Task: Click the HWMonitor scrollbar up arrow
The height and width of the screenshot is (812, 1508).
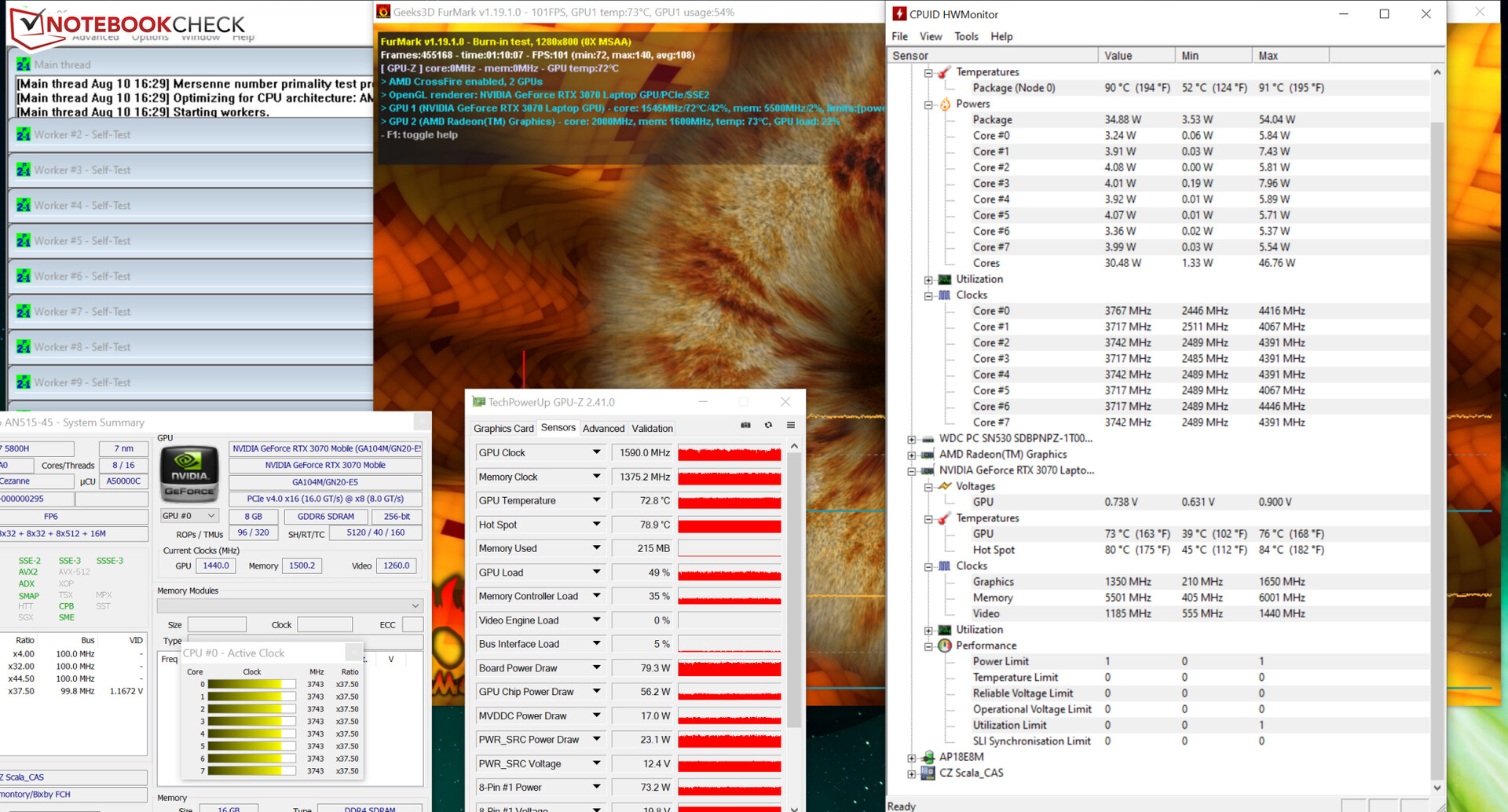Action: click(x=1437, y=72)
